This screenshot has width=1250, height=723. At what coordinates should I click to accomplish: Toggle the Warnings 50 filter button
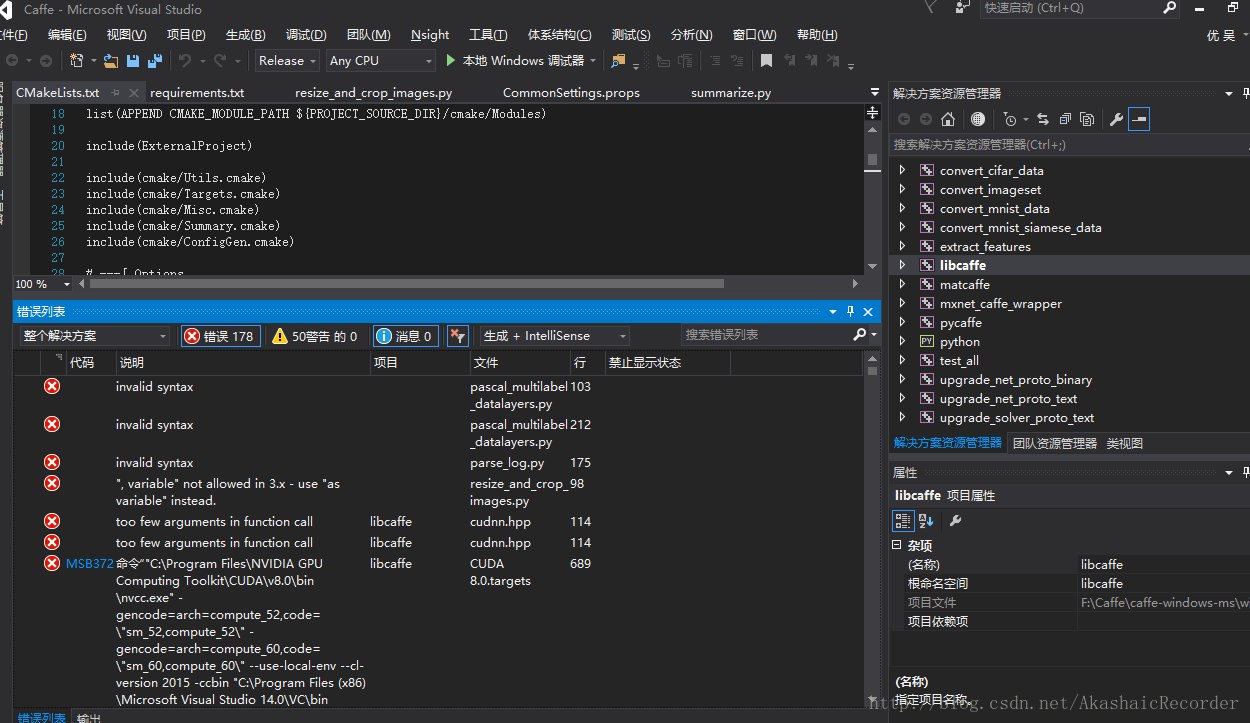click(x=315, y=336)
